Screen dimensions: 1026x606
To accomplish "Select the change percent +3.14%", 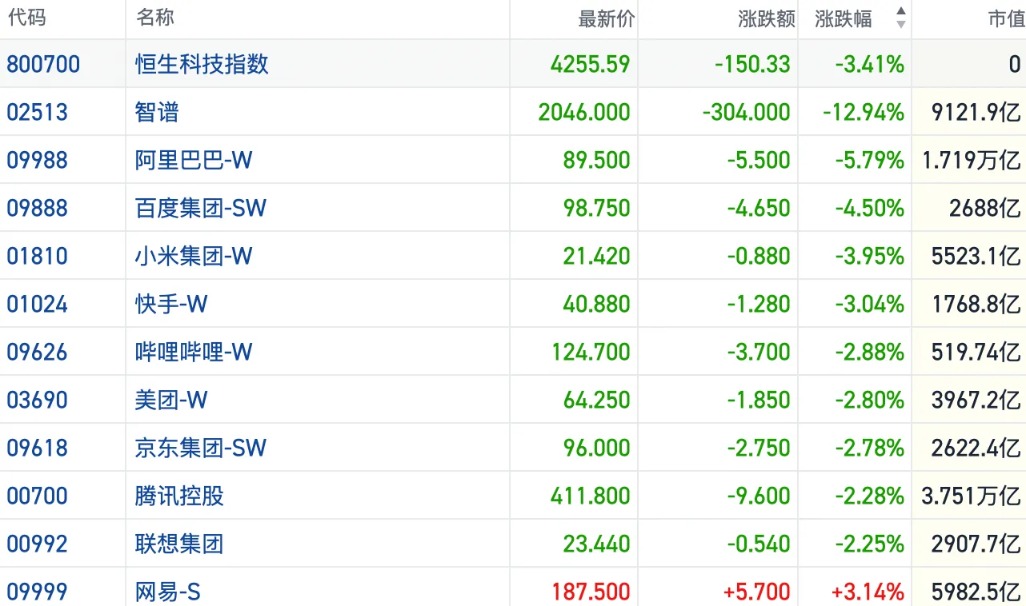I will tap(868, 592).
